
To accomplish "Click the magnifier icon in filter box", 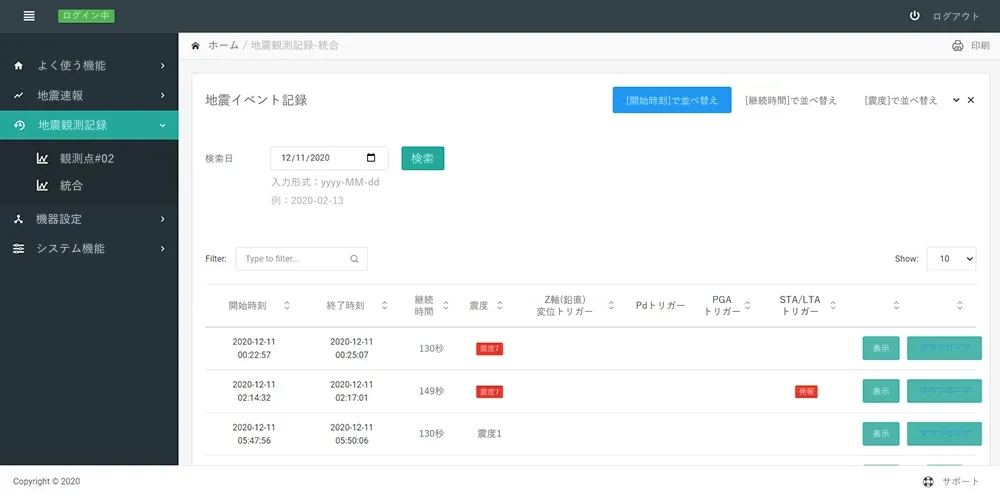I will click(x=355, y=259).
